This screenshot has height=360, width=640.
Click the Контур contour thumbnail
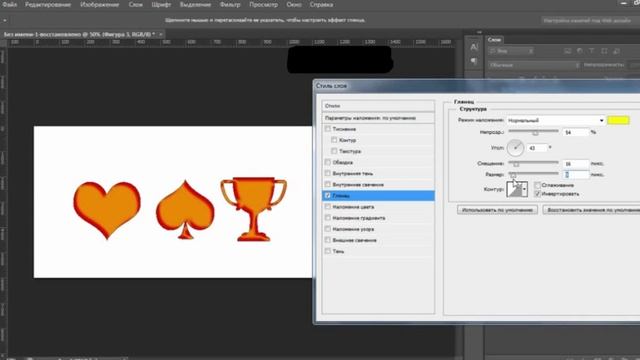514,189
